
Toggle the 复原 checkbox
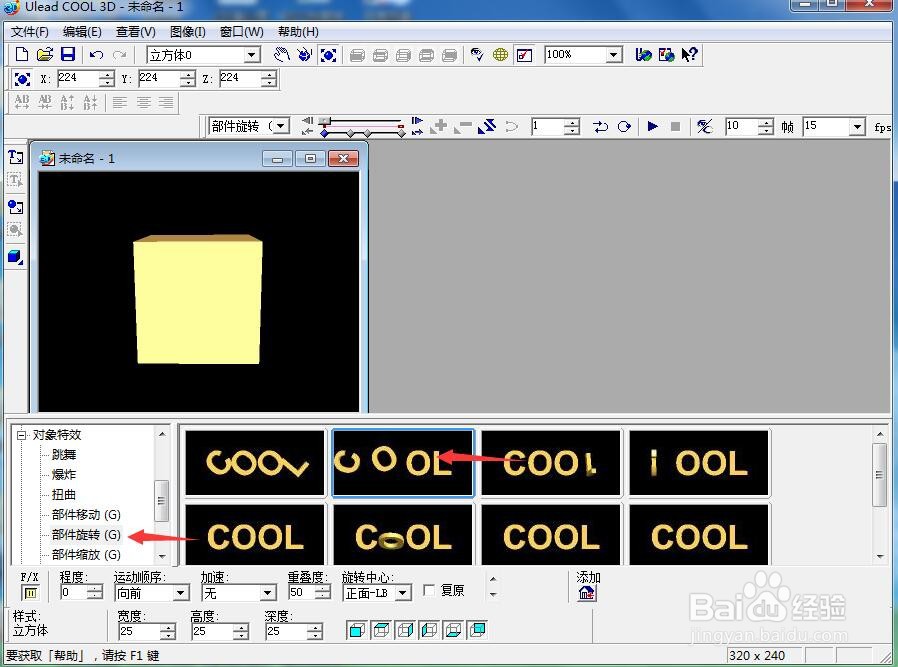click(428, 590)
